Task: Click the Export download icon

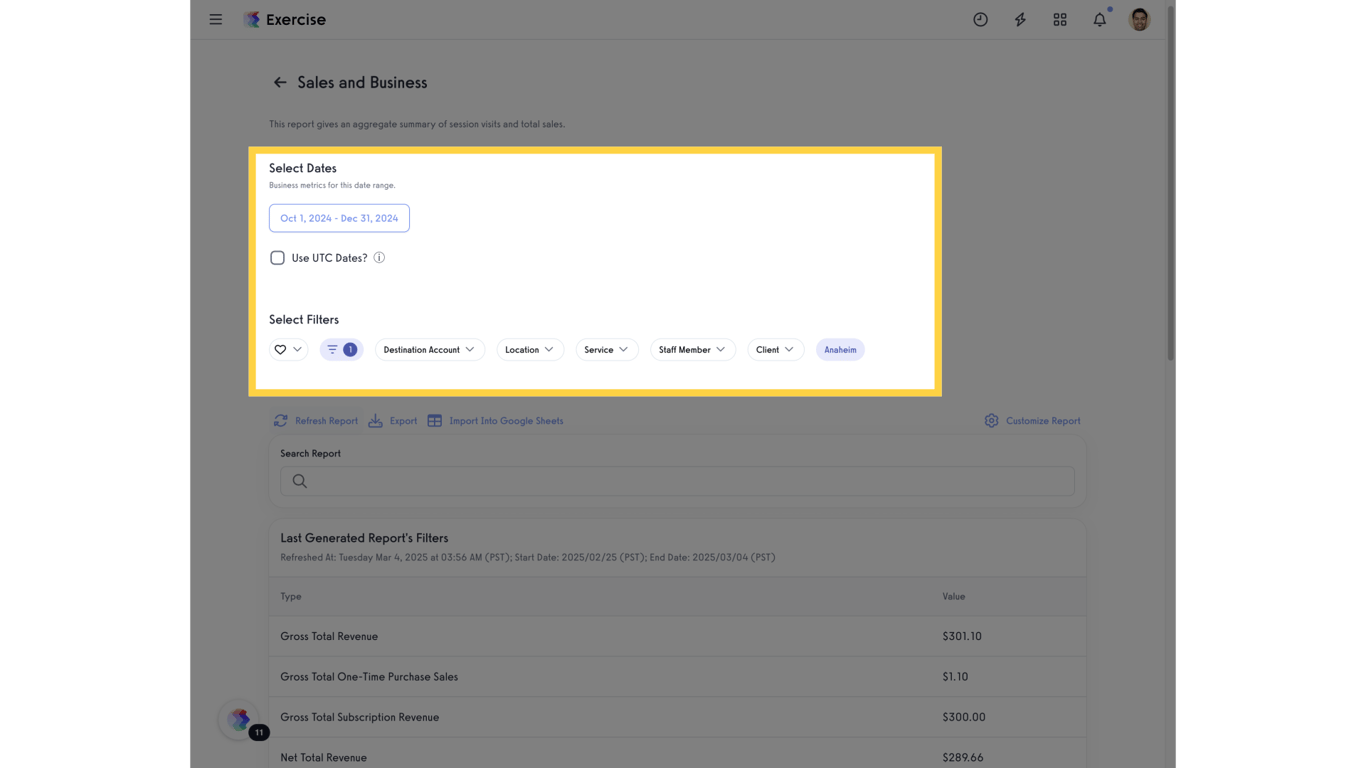Action: (375, 420)
